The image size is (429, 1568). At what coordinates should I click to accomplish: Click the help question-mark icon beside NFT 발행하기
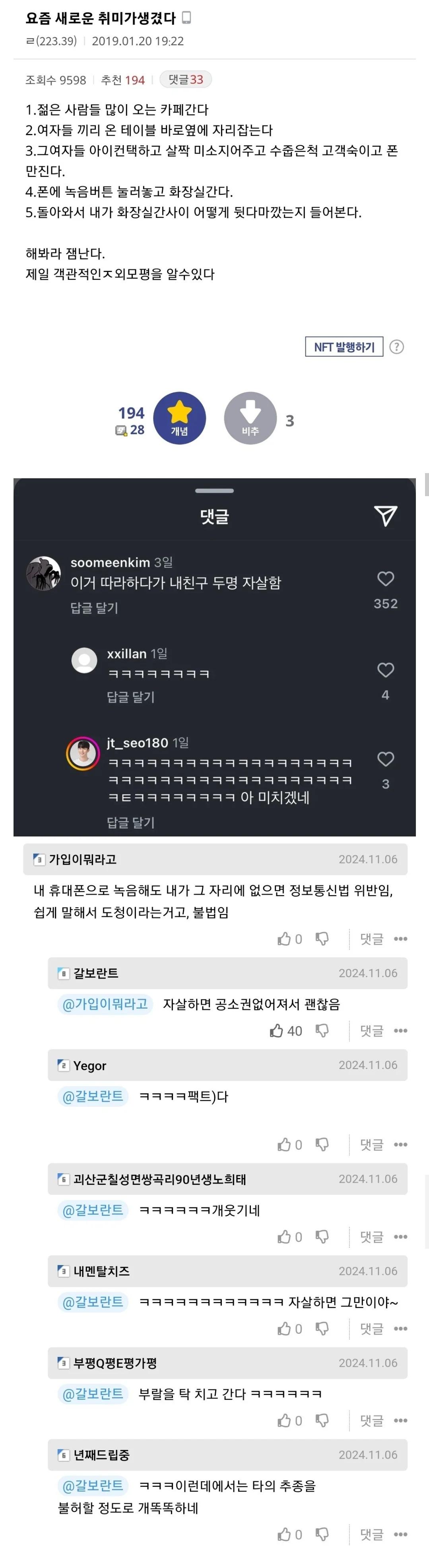point(397,347)
